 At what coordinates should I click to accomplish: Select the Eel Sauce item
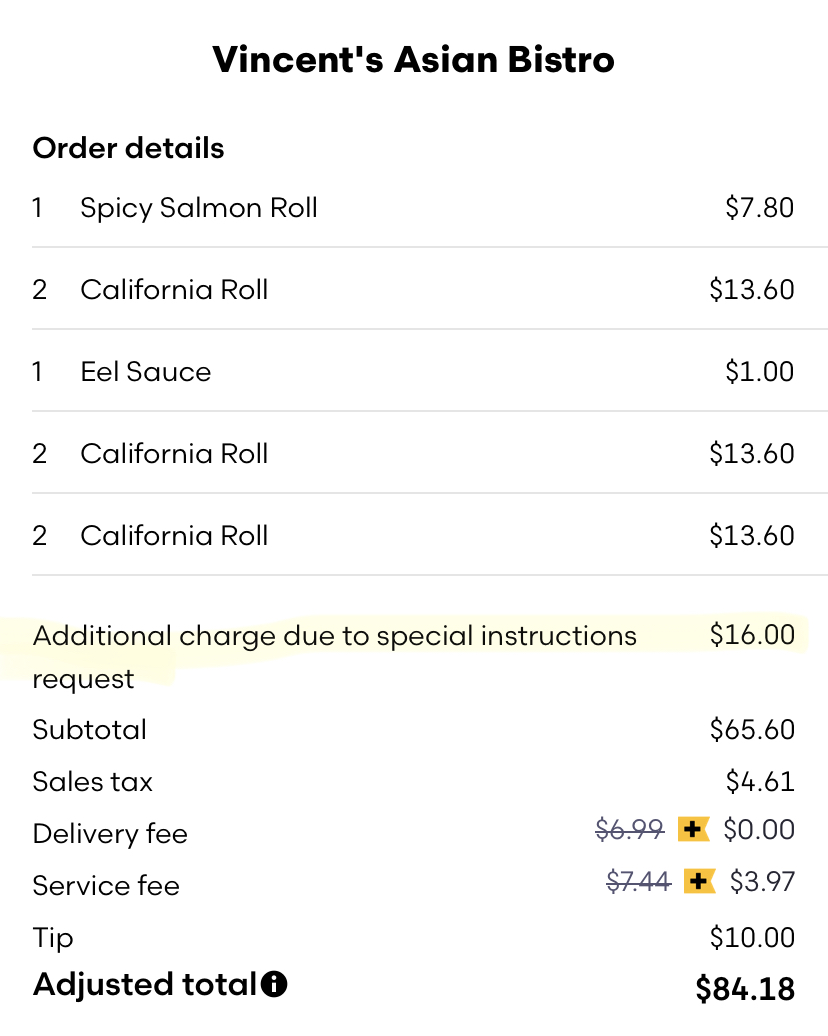point(146,372)
